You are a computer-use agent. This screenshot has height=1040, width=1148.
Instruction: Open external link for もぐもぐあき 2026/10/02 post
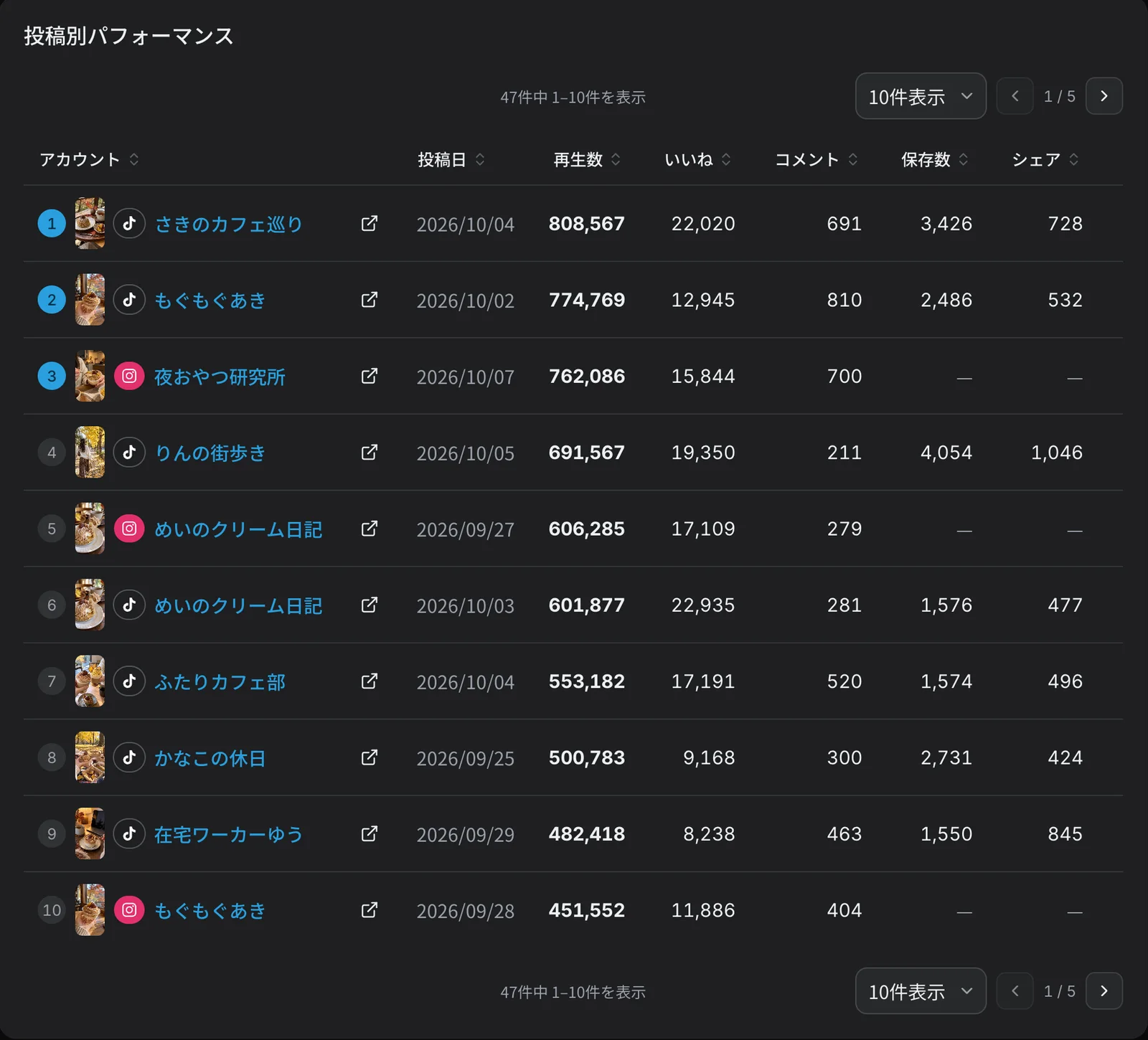370,300
